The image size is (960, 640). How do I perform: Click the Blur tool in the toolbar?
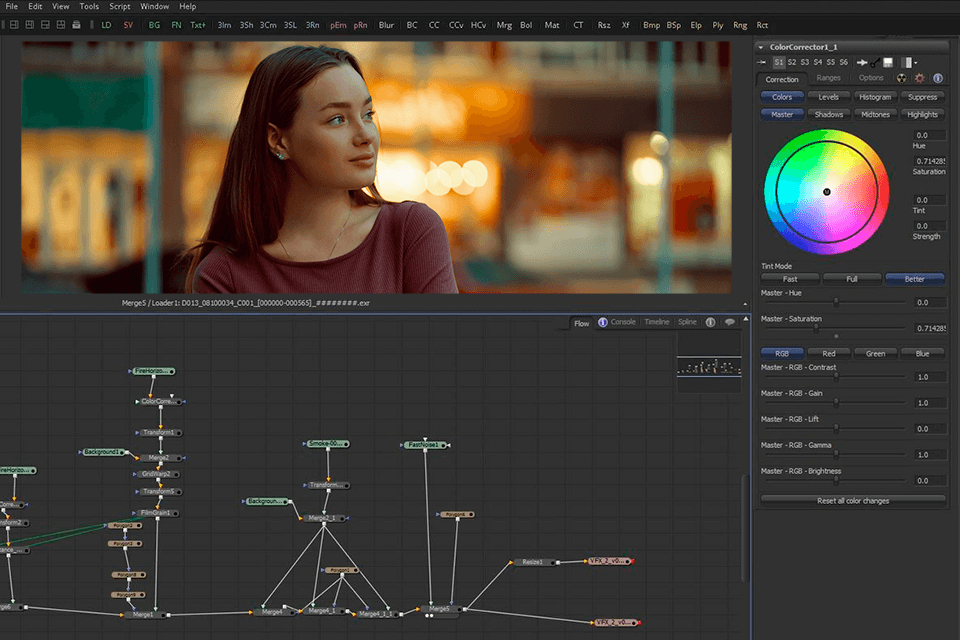(x=386, y=24)
